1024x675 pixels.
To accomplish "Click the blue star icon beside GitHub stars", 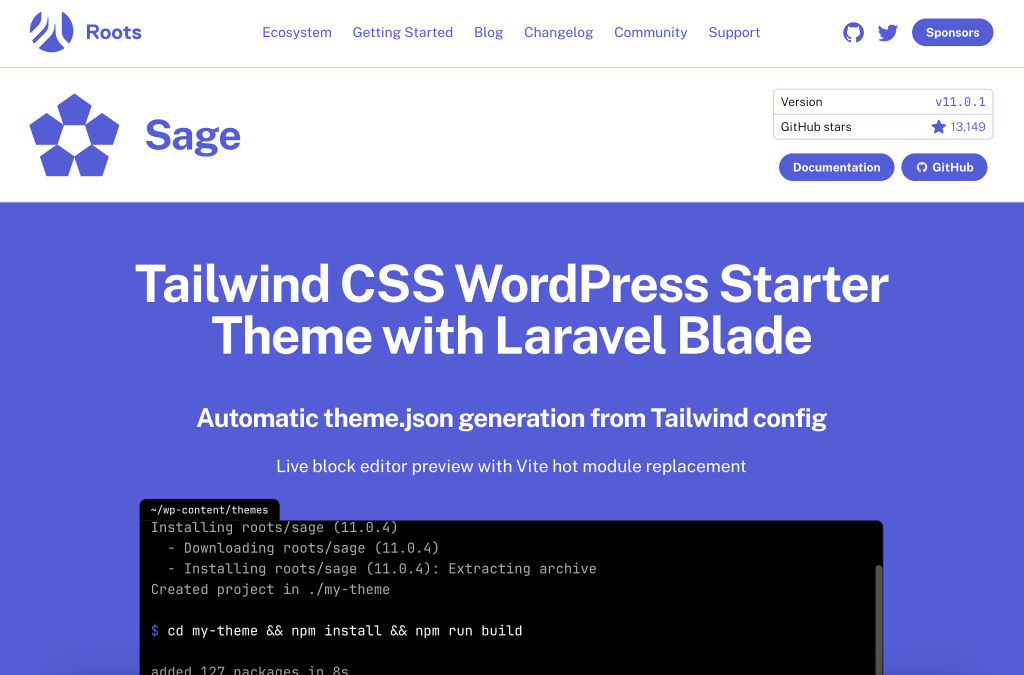I will coord(938,126).
